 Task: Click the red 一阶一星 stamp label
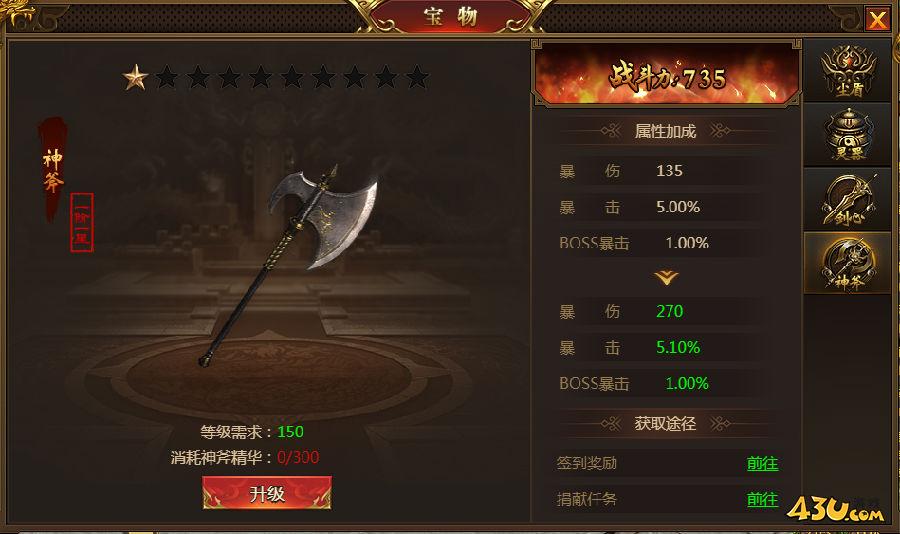point(82,223)
